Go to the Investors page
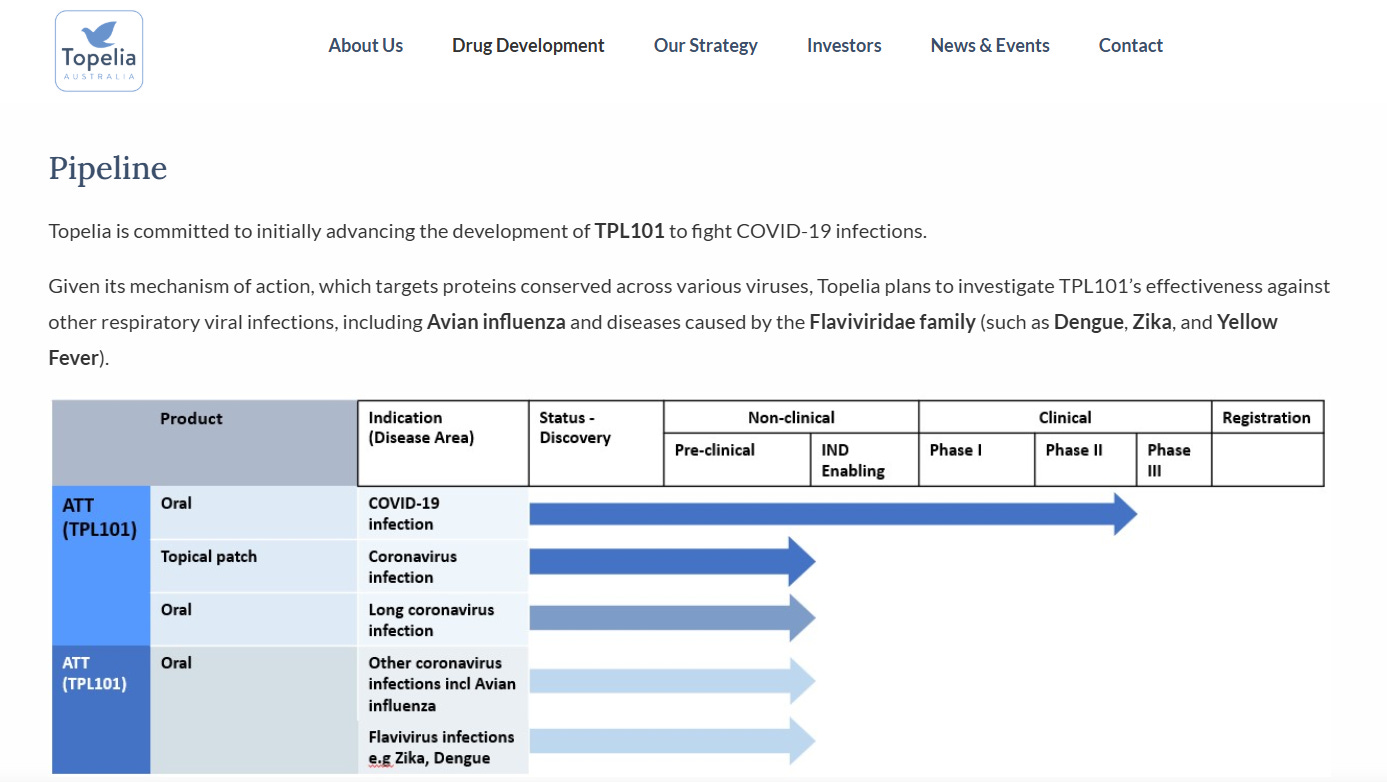This screenshot has width=1387, height=782. [x=844, y=46]
